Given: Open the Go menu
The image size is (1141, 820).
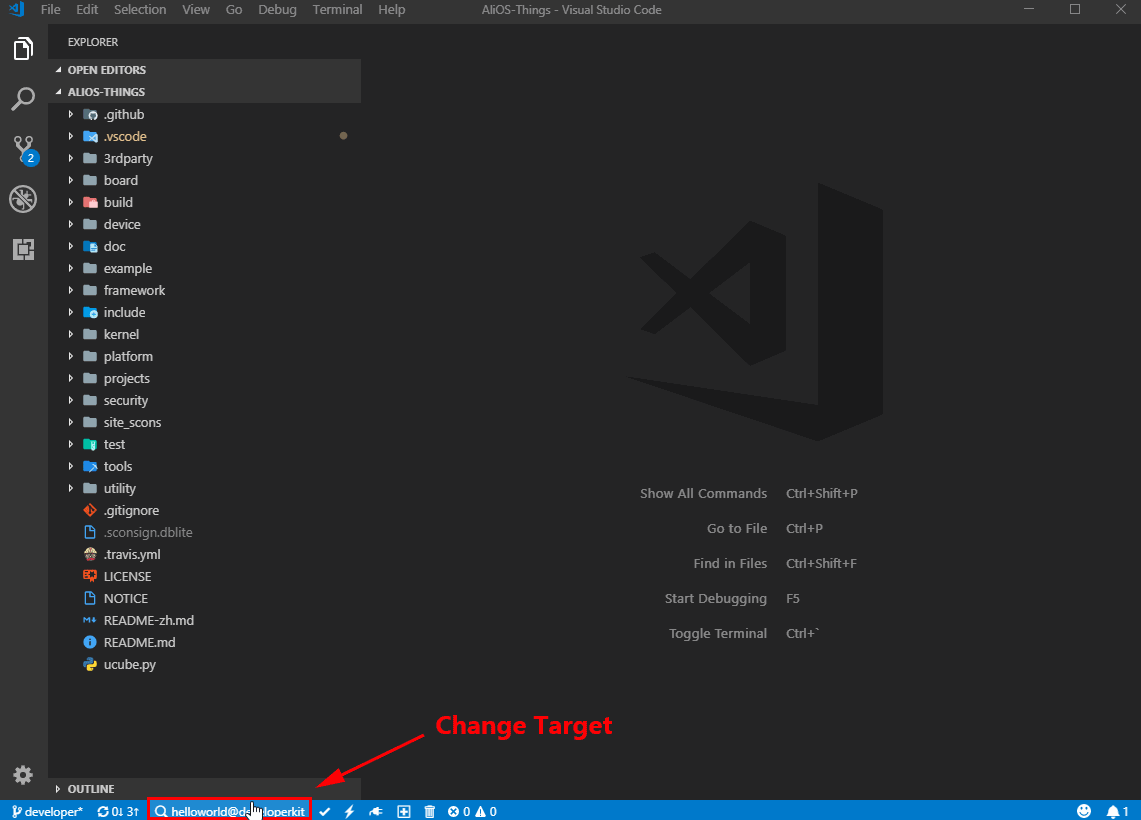Looking at the screenshot, I should pos(234,9).
